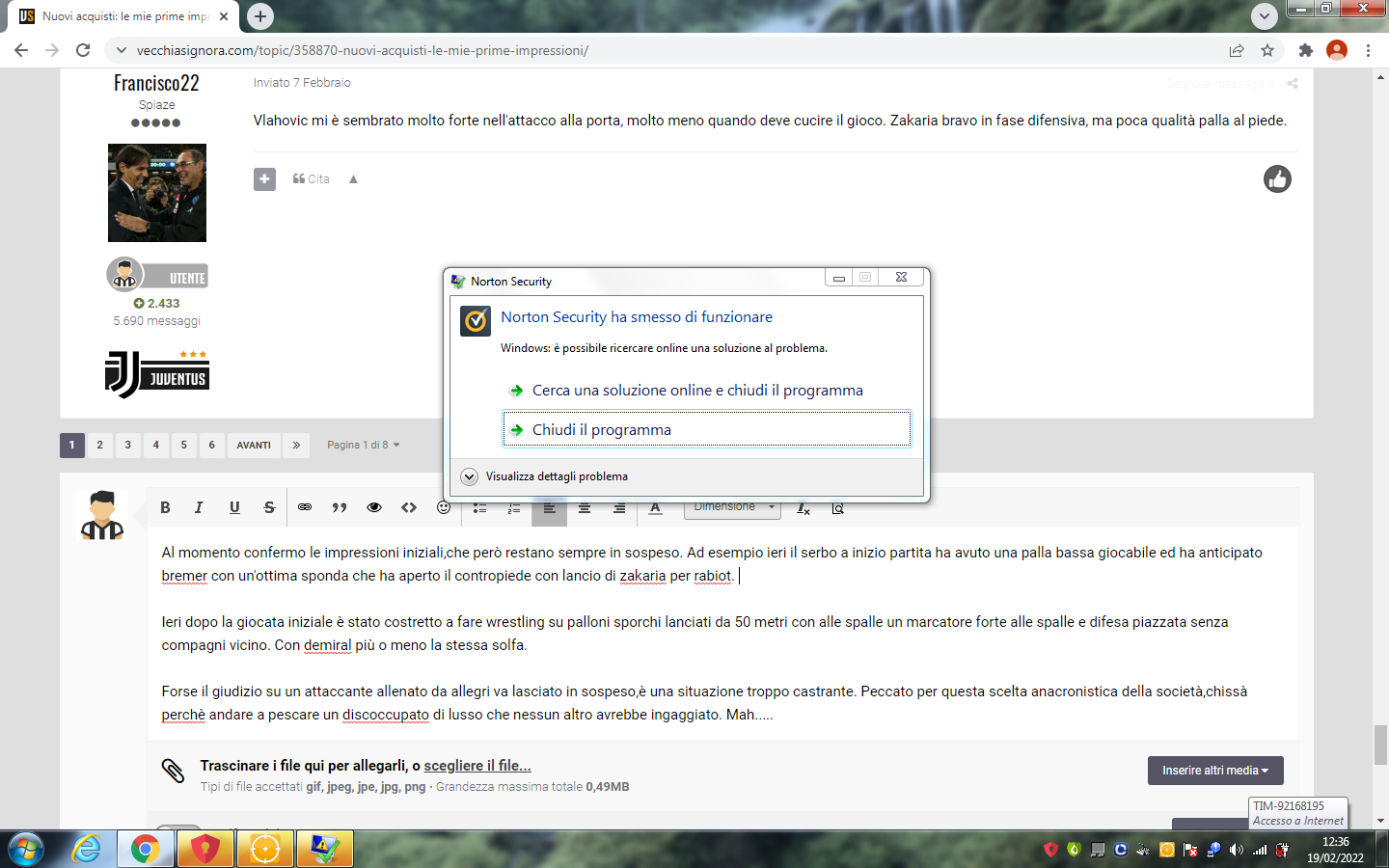This screenshot has width=1389, height=868.
Task: Click the strikethrough icon in editor toolbar
Action: click(269, 507)
